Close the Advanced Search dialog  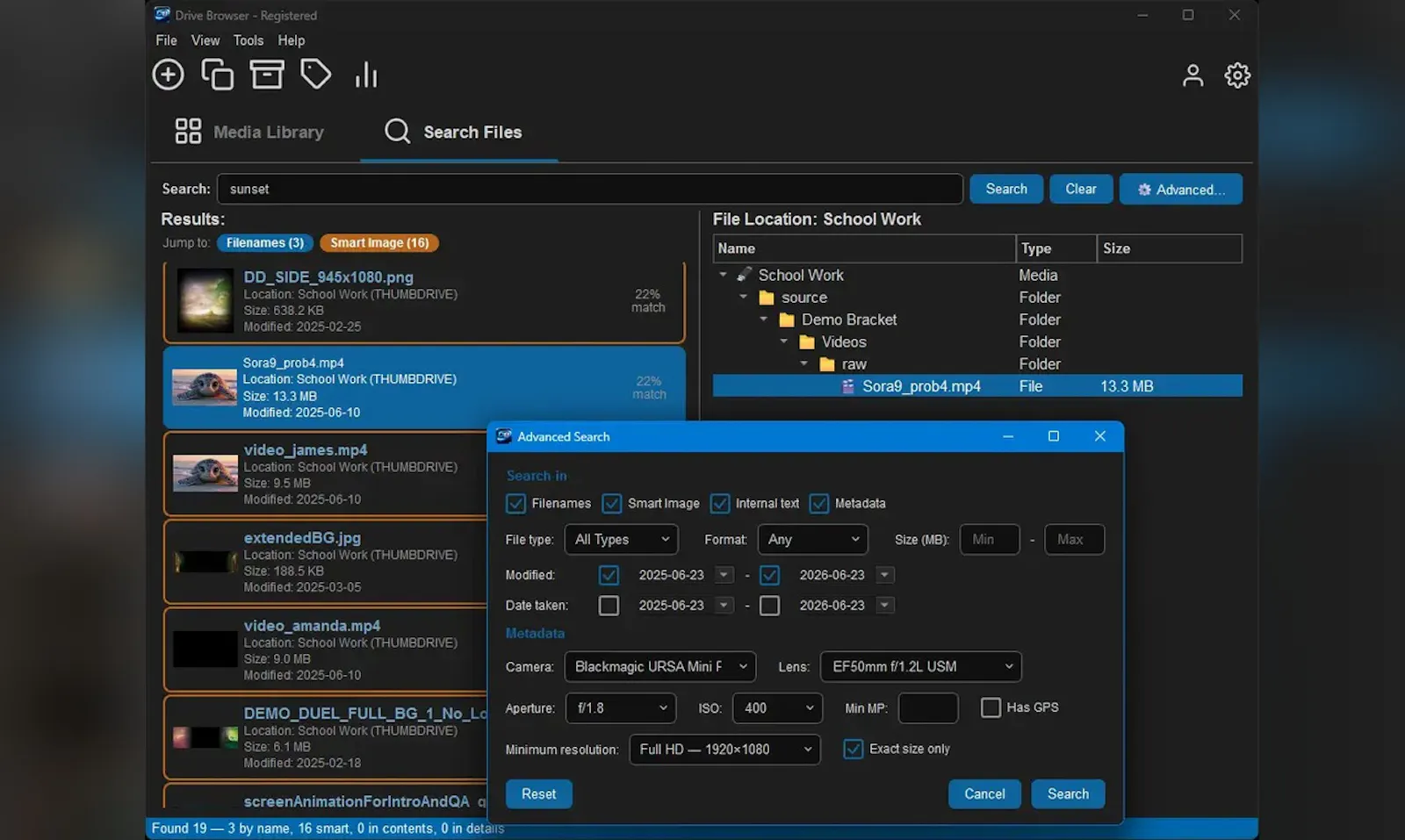coord(1099,436)
